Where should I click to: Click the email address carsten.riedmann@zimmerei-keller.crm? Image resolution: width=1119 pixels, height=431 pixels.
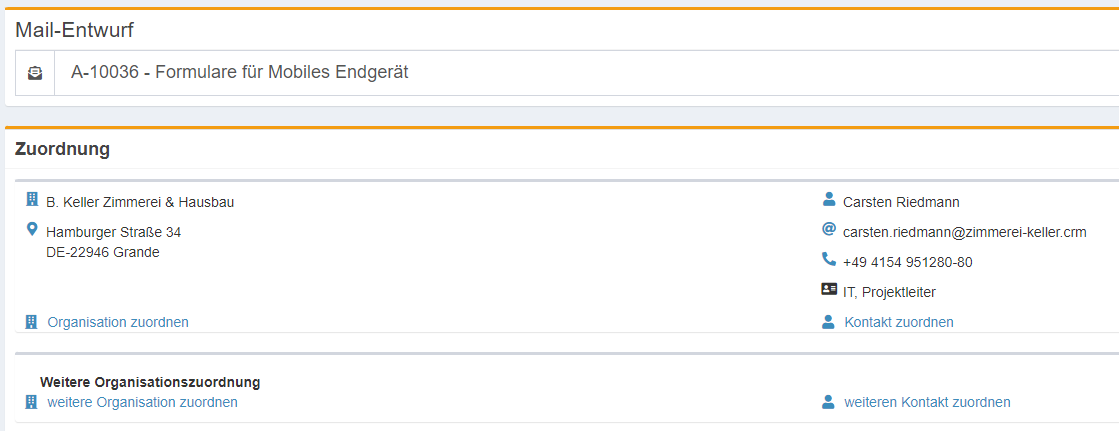[x=964, y=232]
